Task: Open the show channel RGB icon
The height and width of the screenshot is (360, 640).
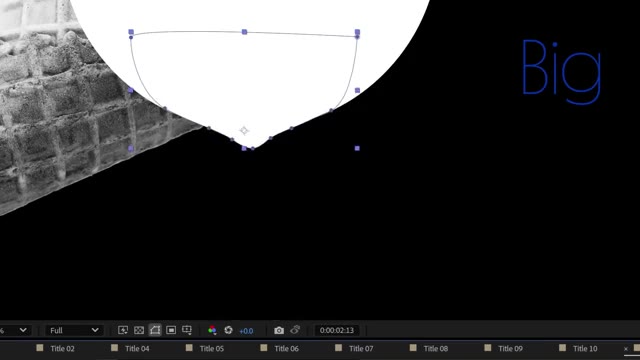Action: 212,330
